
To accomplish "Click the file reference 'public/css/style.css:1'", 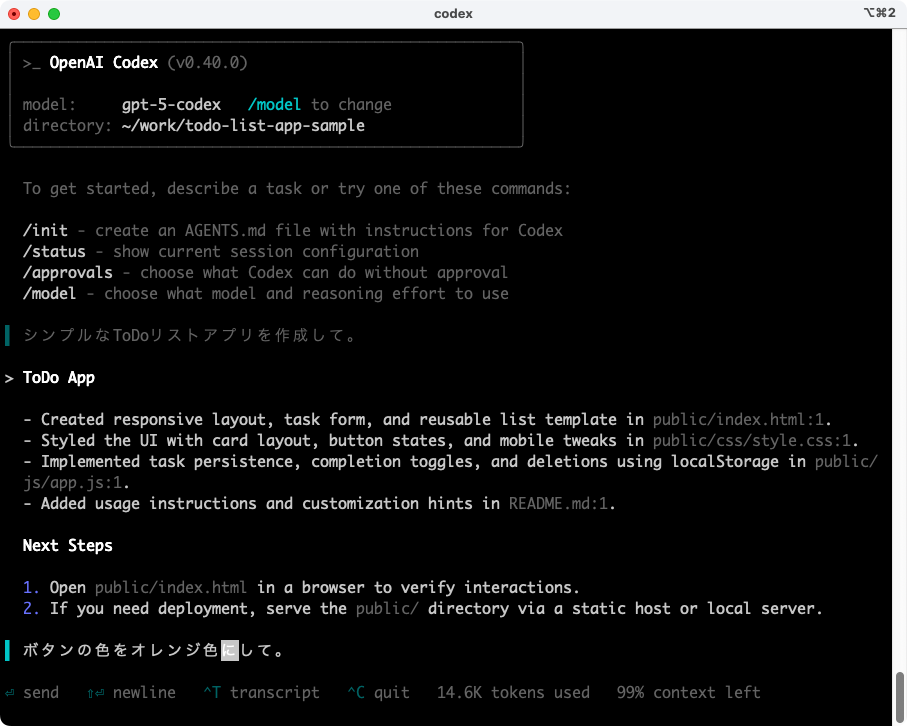I will tap(752, 440).
